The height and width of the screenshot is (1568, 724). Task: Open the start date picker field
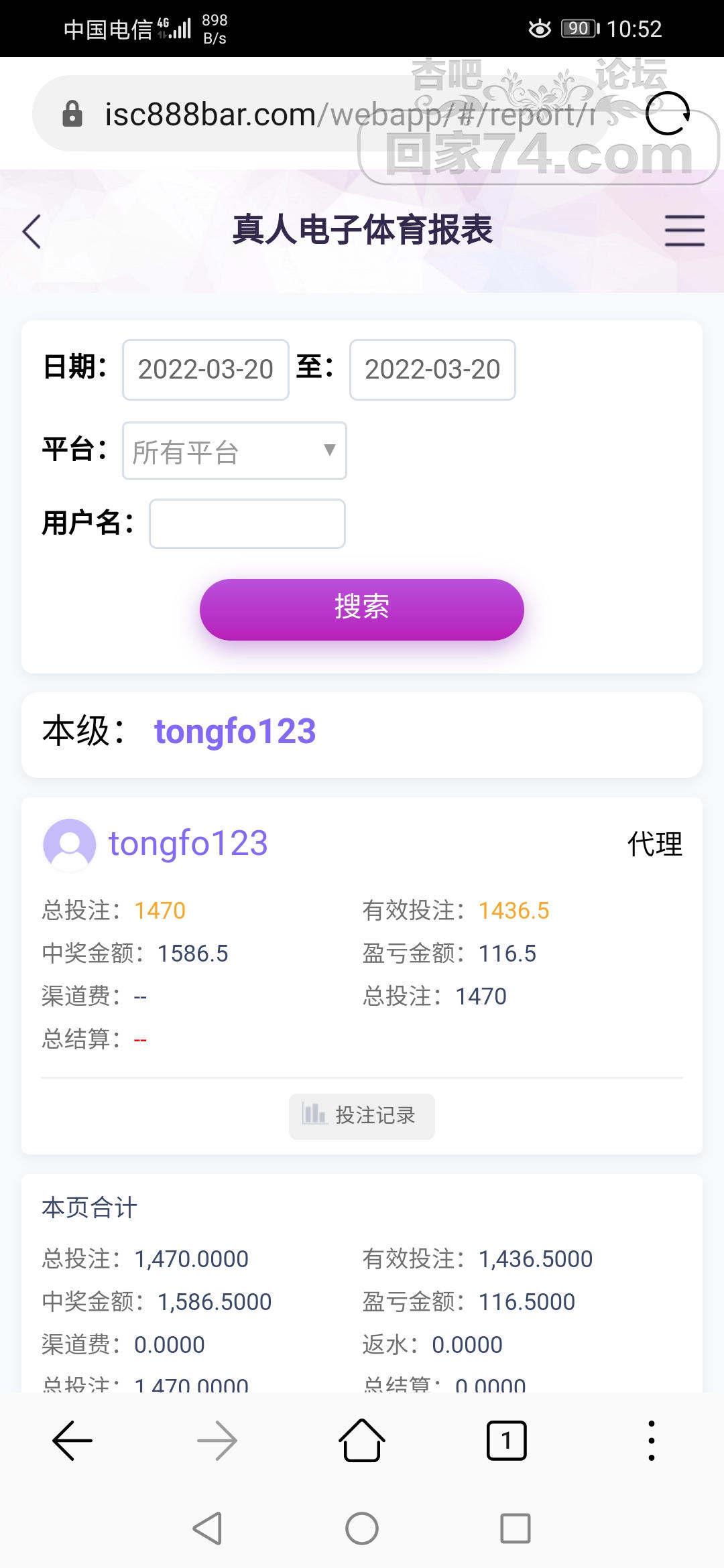coord(206,370)
